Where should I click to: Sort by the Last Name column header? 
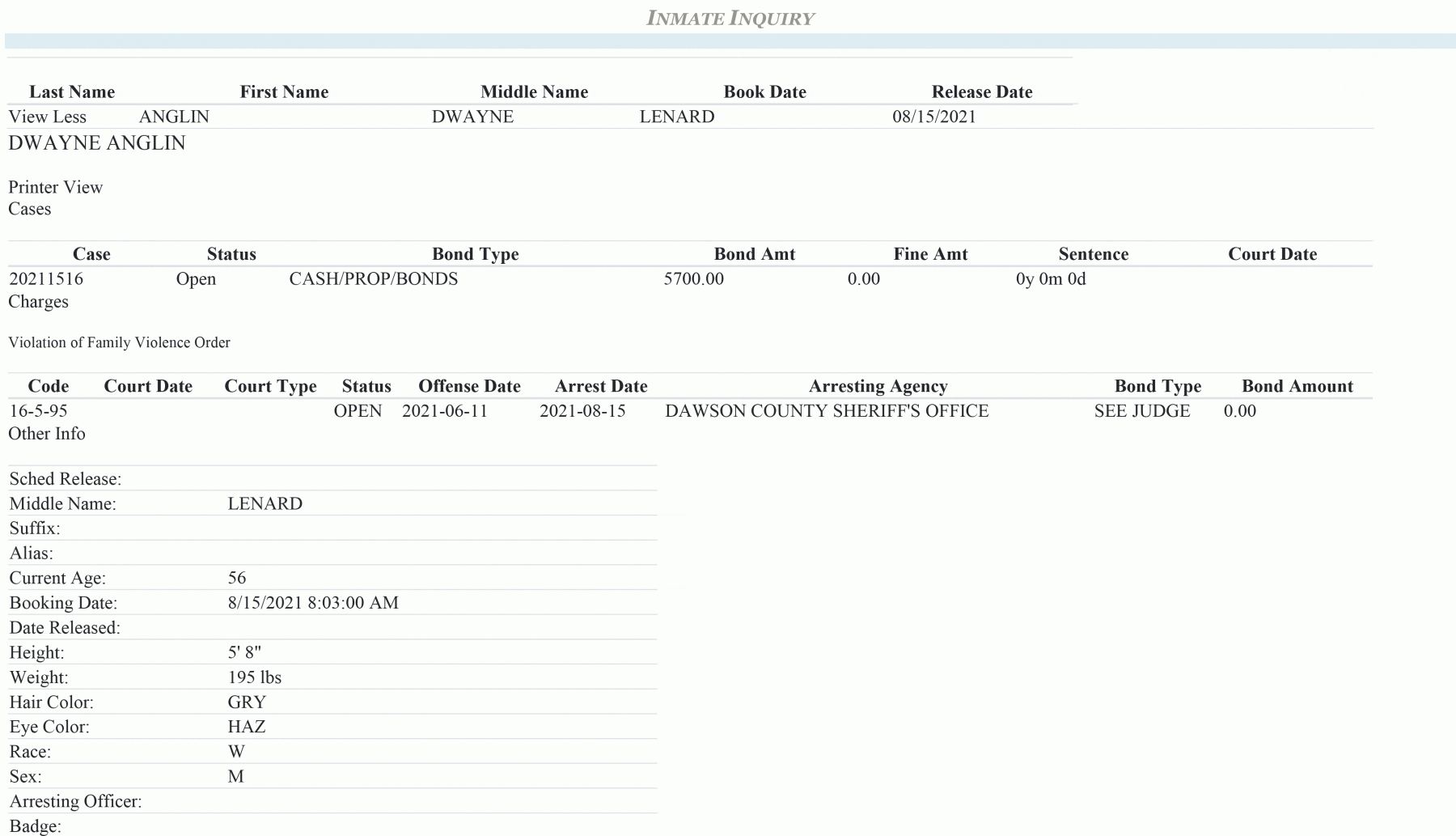coord(71,91)
